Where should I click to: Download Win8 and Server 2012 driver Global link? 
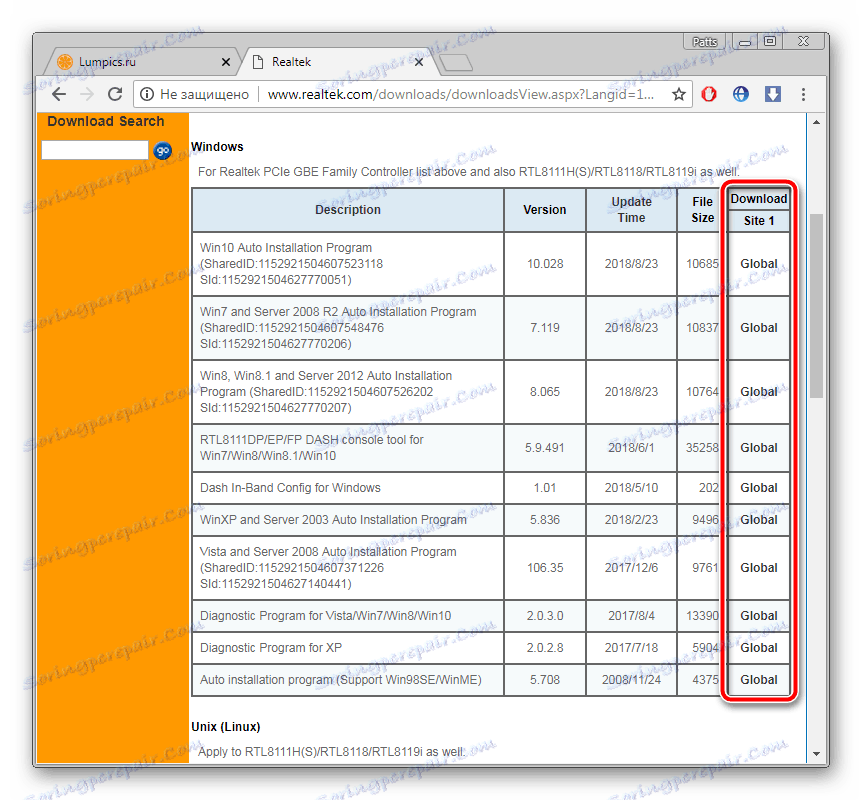[x=759, y=392]
